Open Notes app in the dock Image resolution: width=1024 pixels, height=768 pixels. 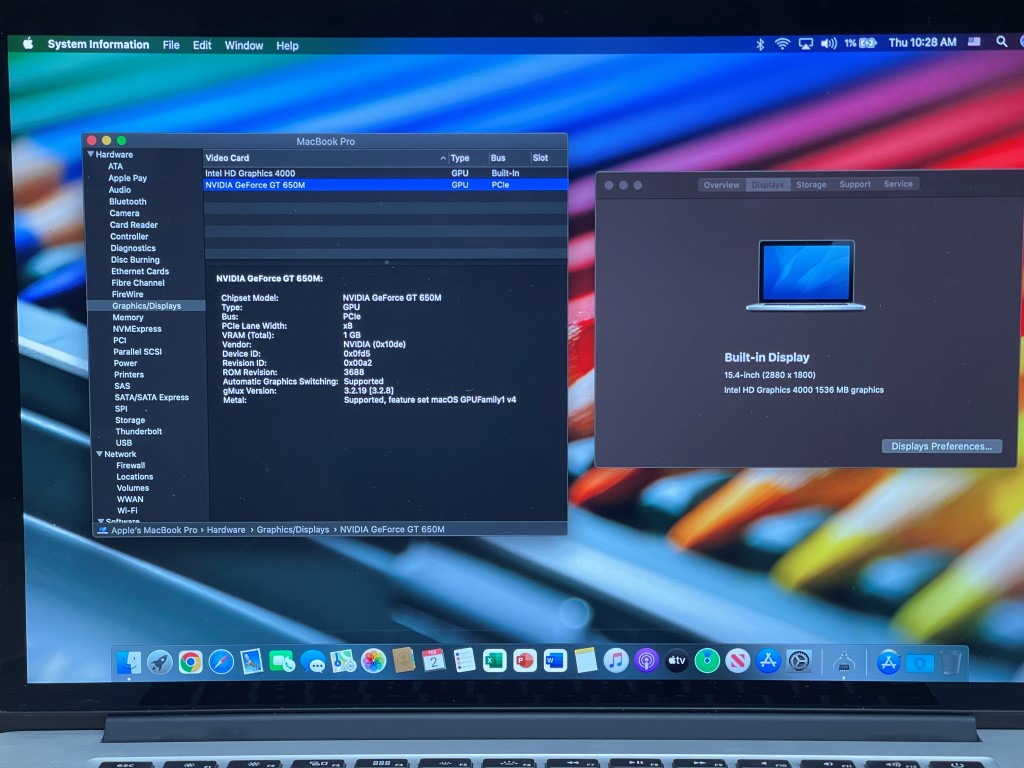(585, 661)
